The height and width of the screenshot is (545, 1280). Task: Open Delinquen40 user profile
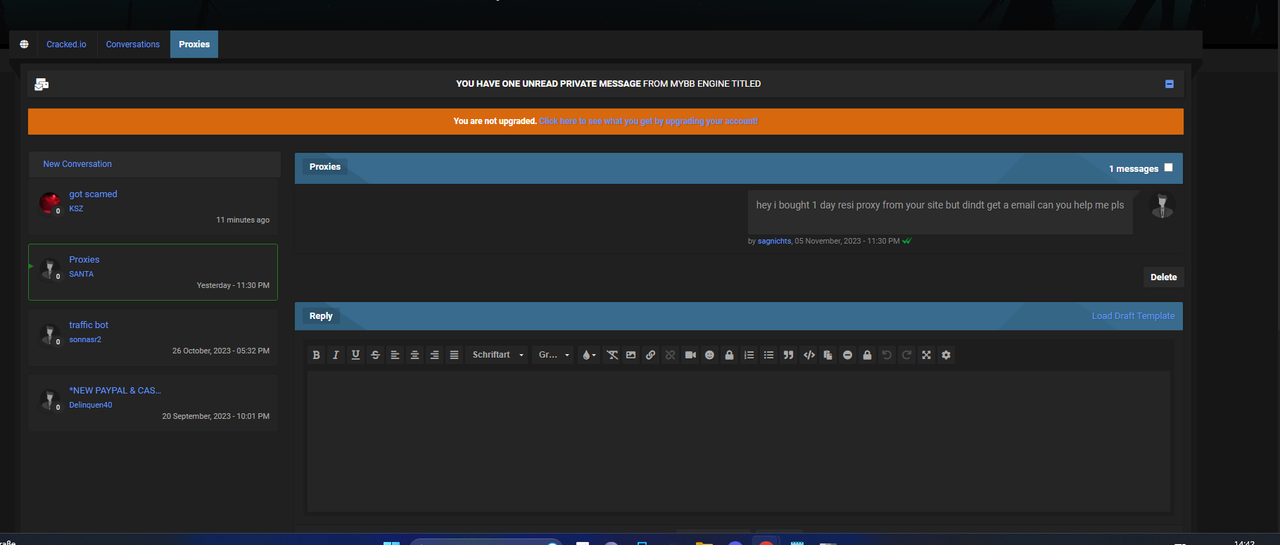point(90,405)
